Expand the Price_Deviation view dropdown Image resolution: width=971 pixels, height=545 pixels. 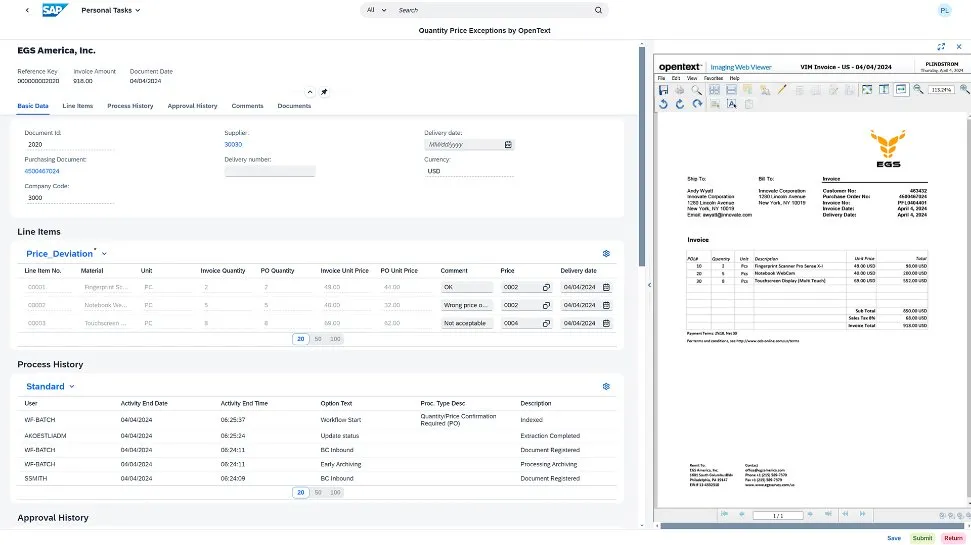[x=104, y=254]
